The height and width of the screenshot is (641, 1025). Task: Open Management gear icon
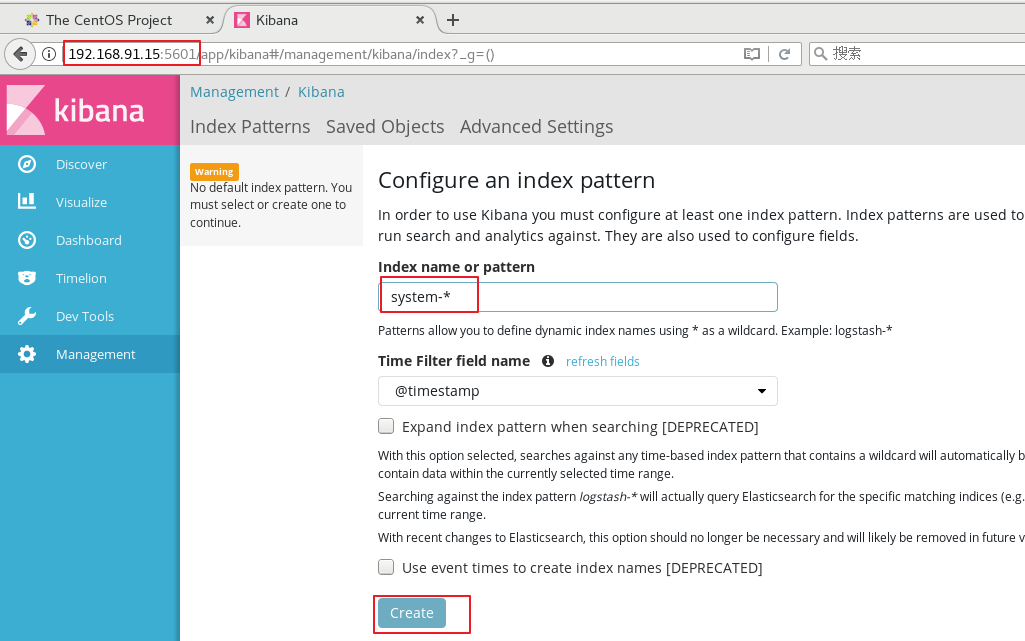(x=27, y=354)
